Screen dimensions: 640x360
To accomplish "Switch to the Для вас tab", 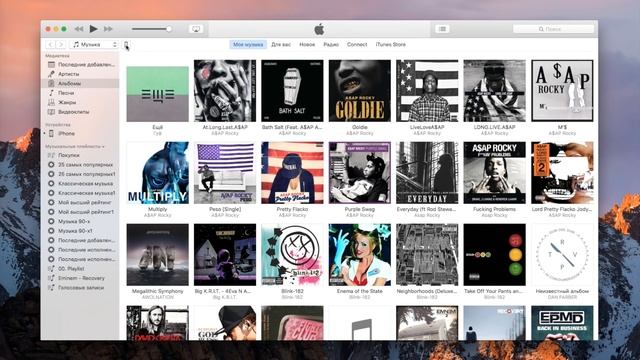I will tap(281, 44).
